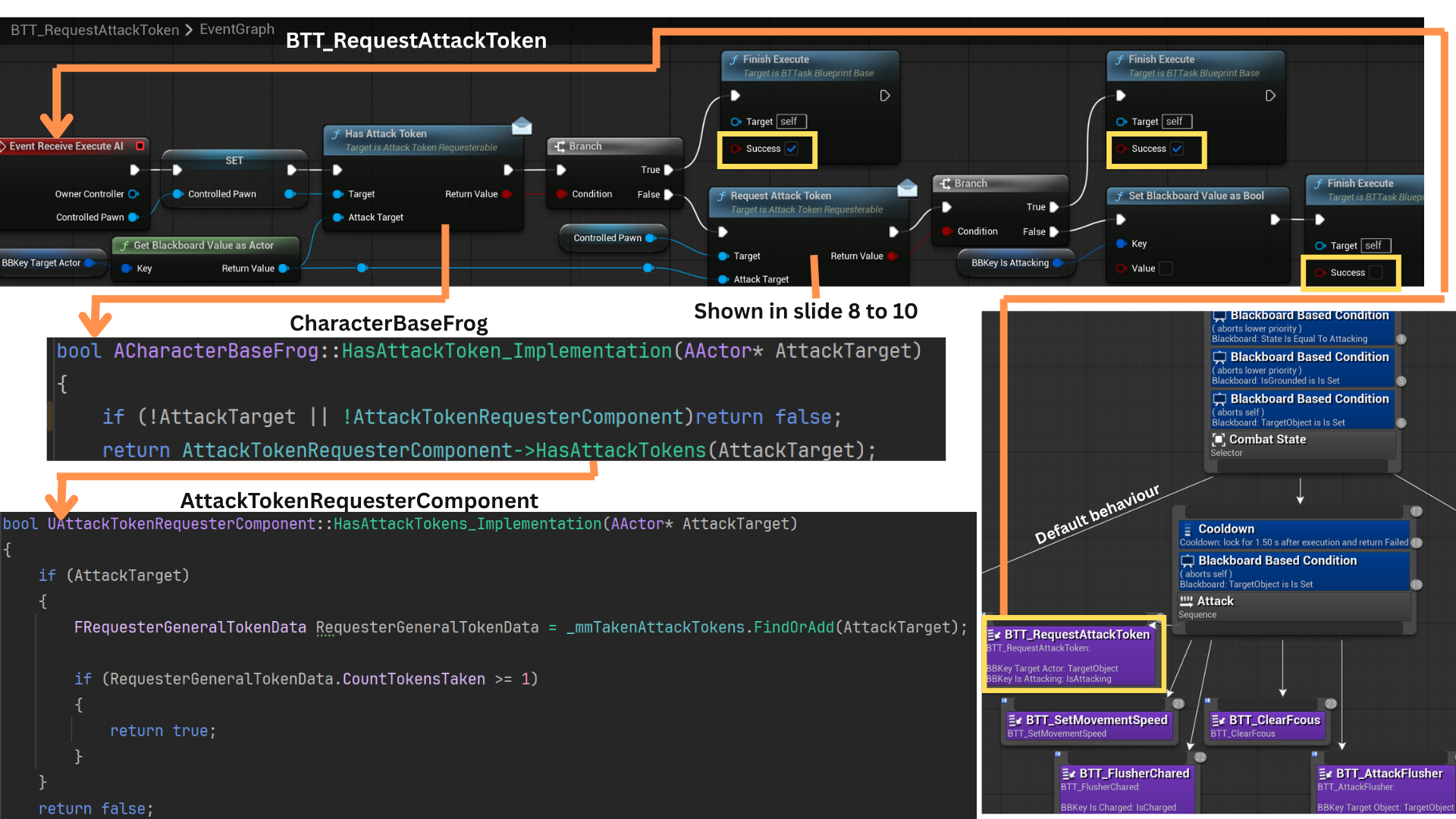Click the Attack sequence node icon
This screenshot has width=1456, height=819.
click(1187, 601)
